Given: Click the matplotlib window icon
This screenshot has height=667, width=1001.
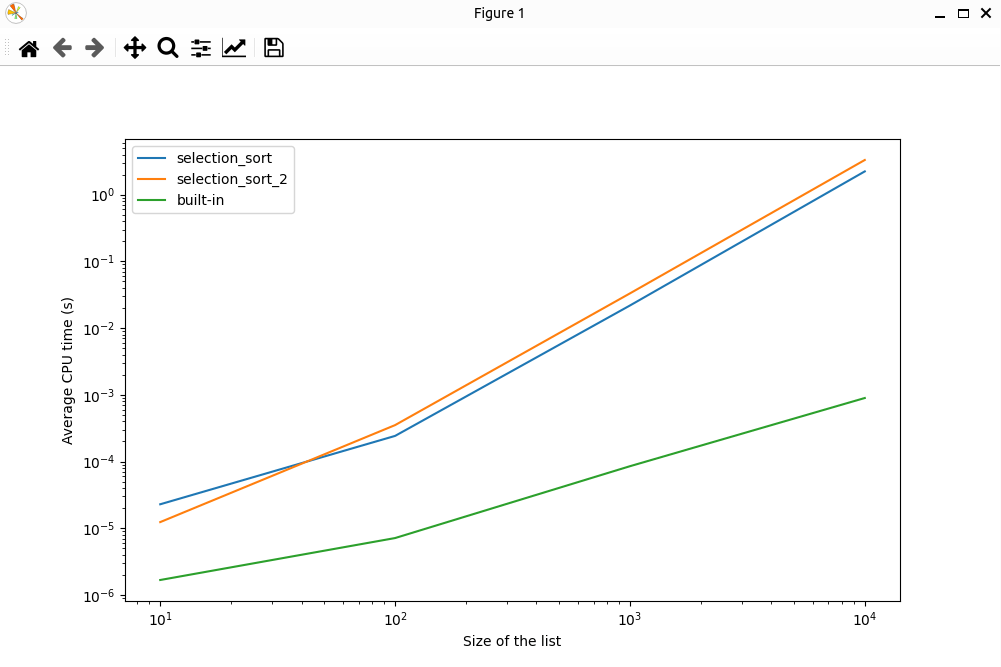Looking at the screenshot, I should (16, 13).
